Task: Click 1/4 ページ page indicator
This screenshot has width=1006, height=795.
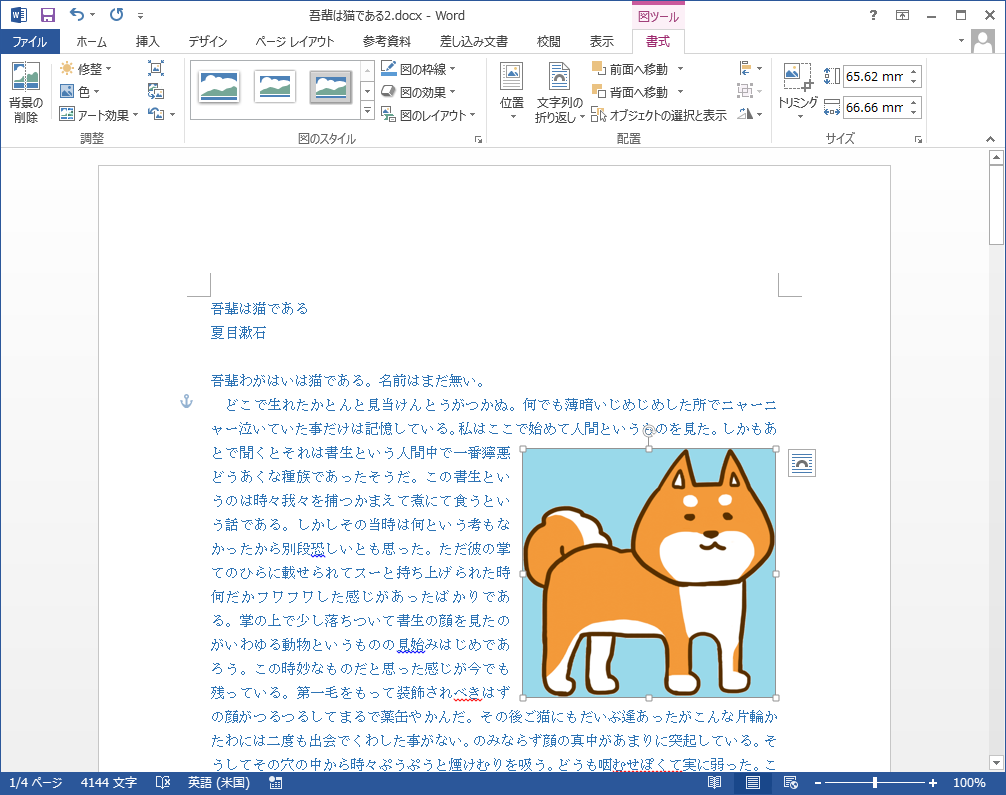Action: [36, 783]
